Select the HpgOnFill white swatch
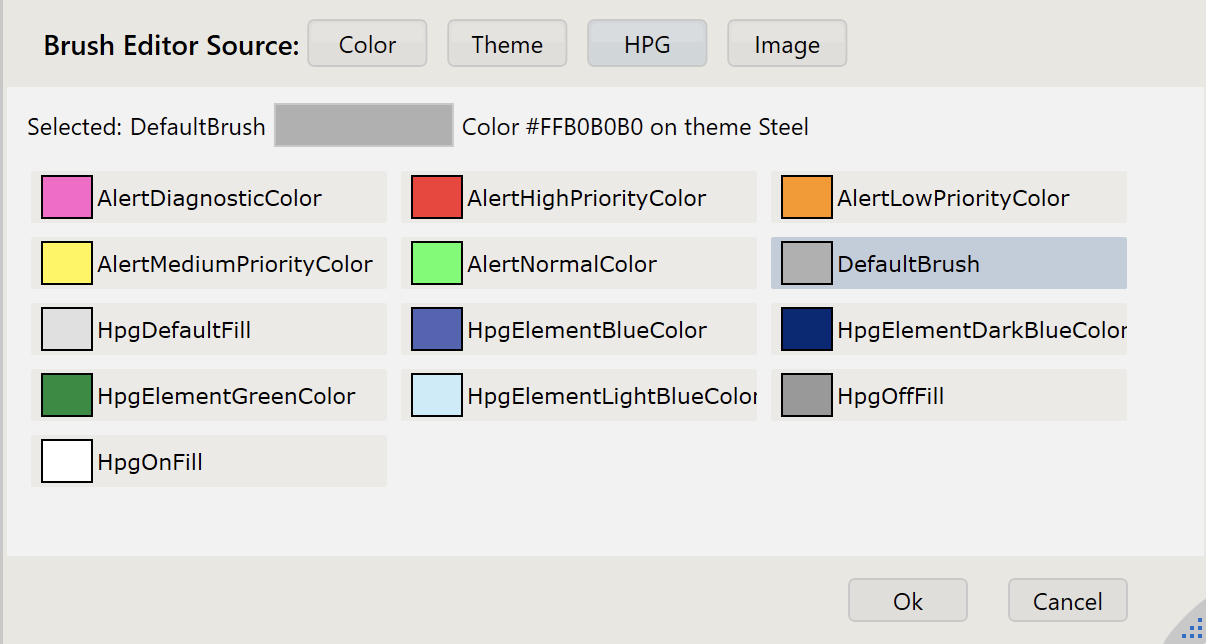The height and width of the screenshot is (644, 1206). [67, 461]
